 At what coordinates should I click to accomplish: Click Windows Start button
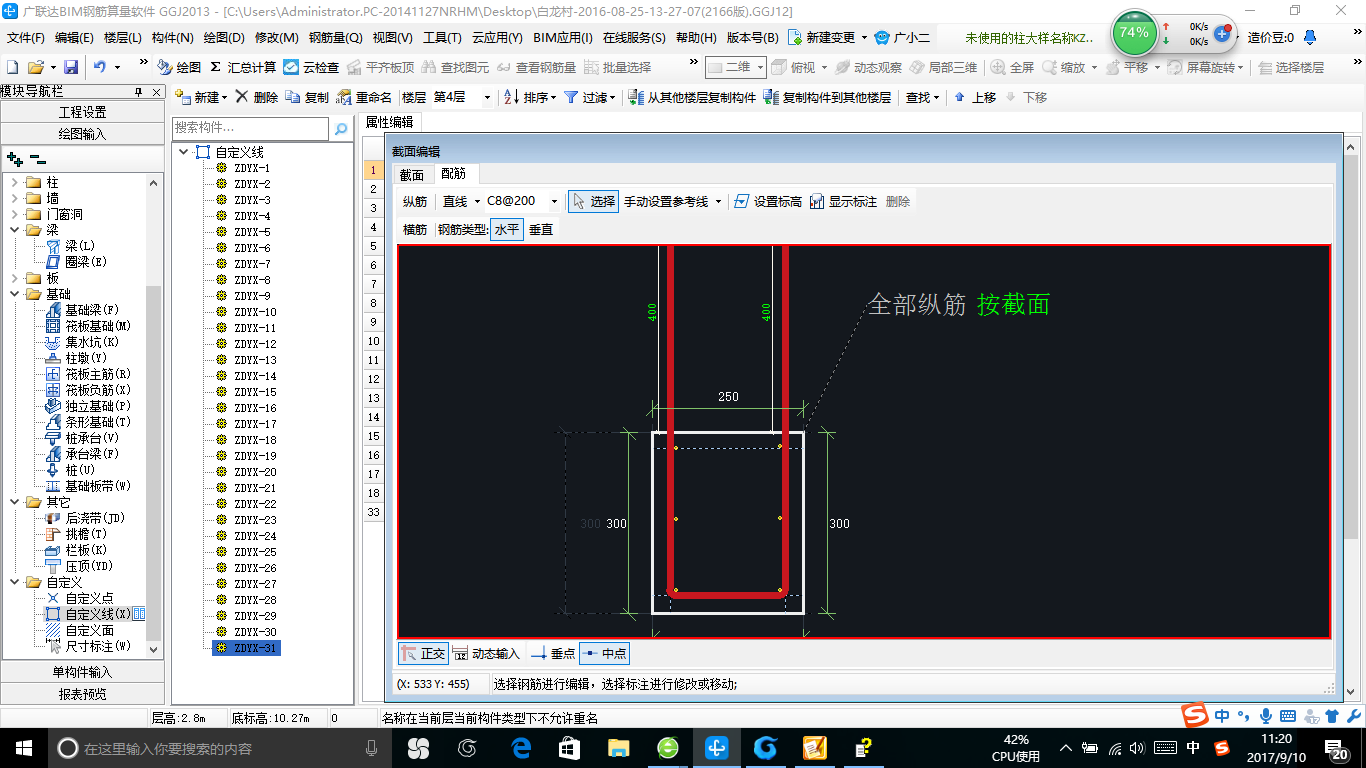tap(23, 748)
